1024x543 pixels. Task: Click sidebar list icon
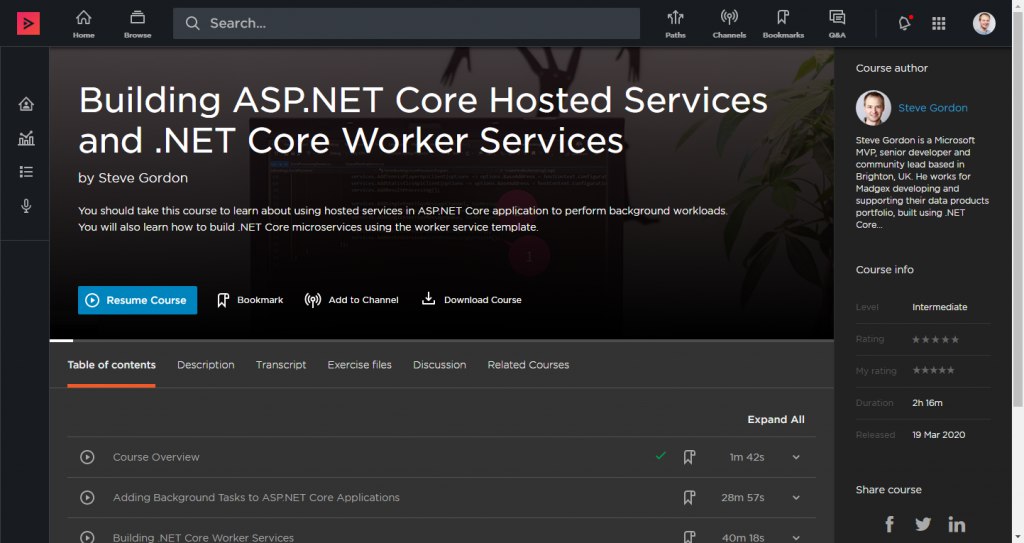(26, 172)
